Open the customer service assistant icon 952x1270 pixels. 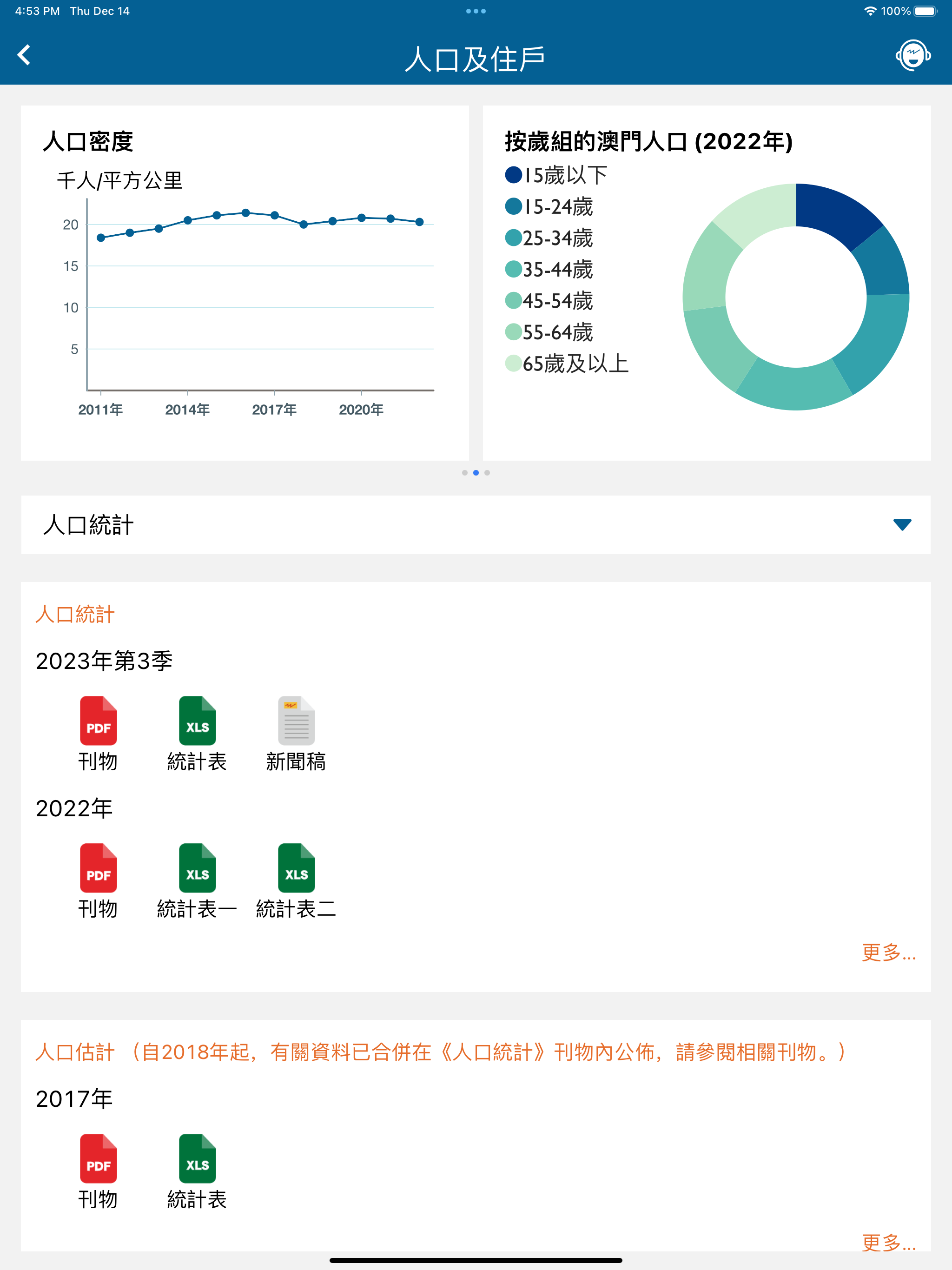pos(913,55)
